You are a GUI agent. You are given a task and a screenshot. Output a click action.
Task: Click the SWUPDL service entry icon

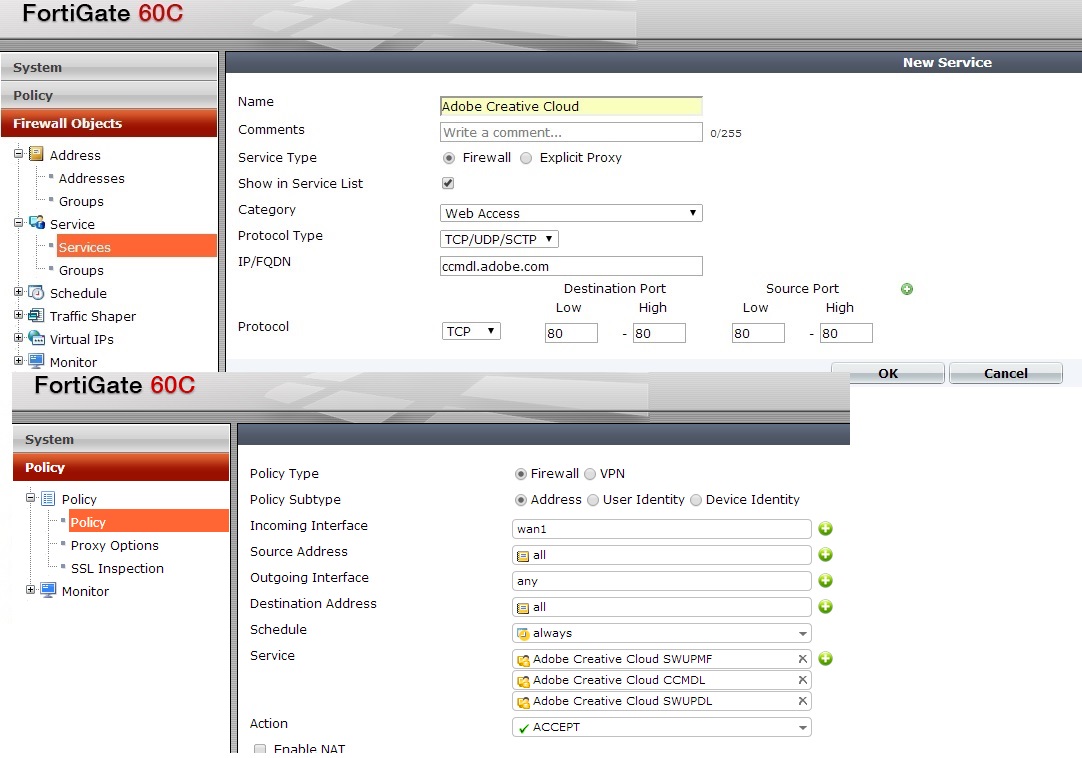(524, 702)
